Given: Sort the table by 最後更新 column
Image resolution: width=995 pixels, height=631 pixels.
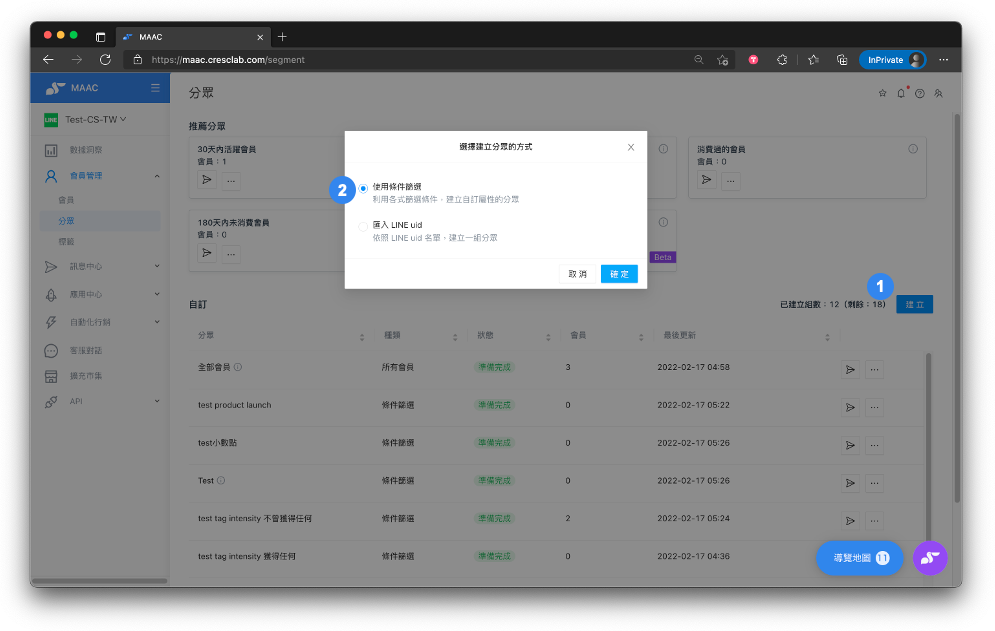Looking at the screenshot, I should pos(827,337).
